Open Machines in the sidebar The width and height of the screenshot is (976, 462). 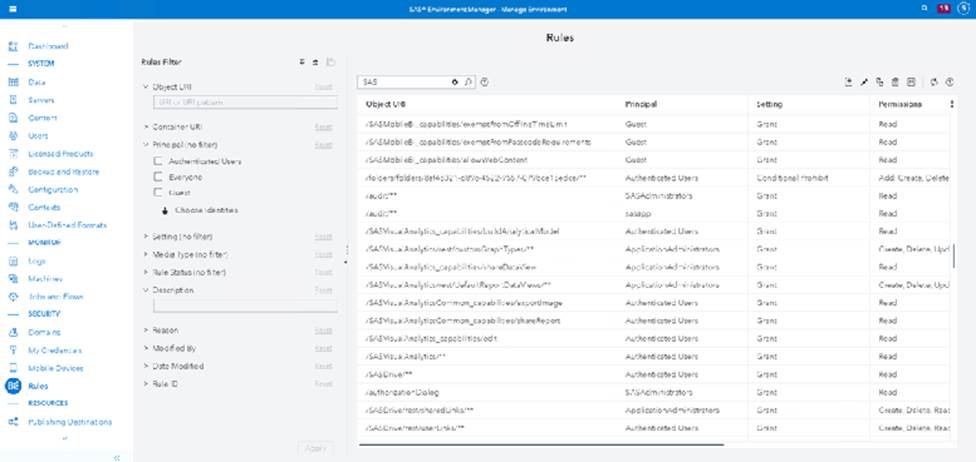[x=45, y=279]
